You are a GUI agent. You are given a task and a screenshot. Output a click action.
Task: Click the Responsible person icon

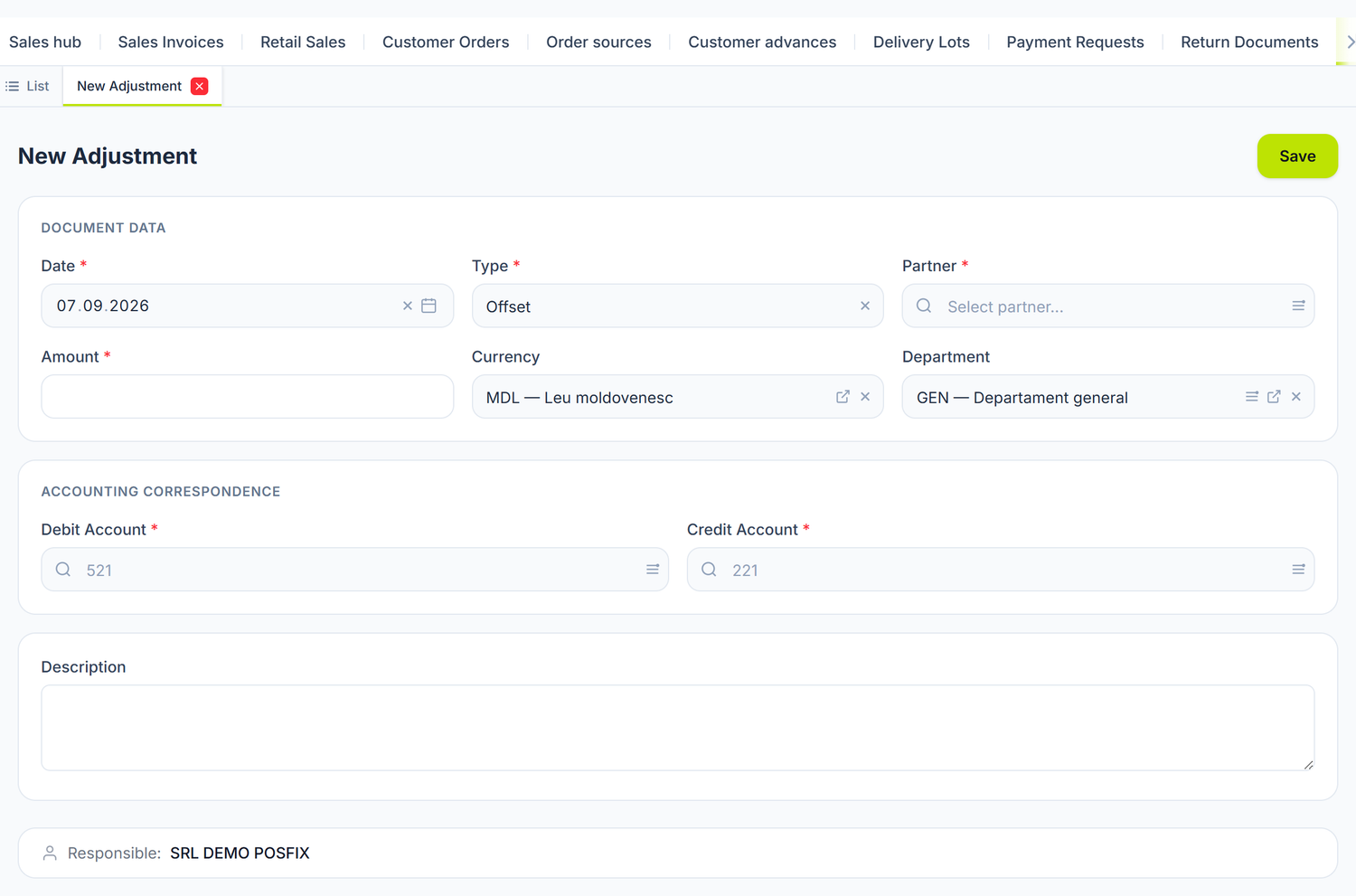point(50,853)
